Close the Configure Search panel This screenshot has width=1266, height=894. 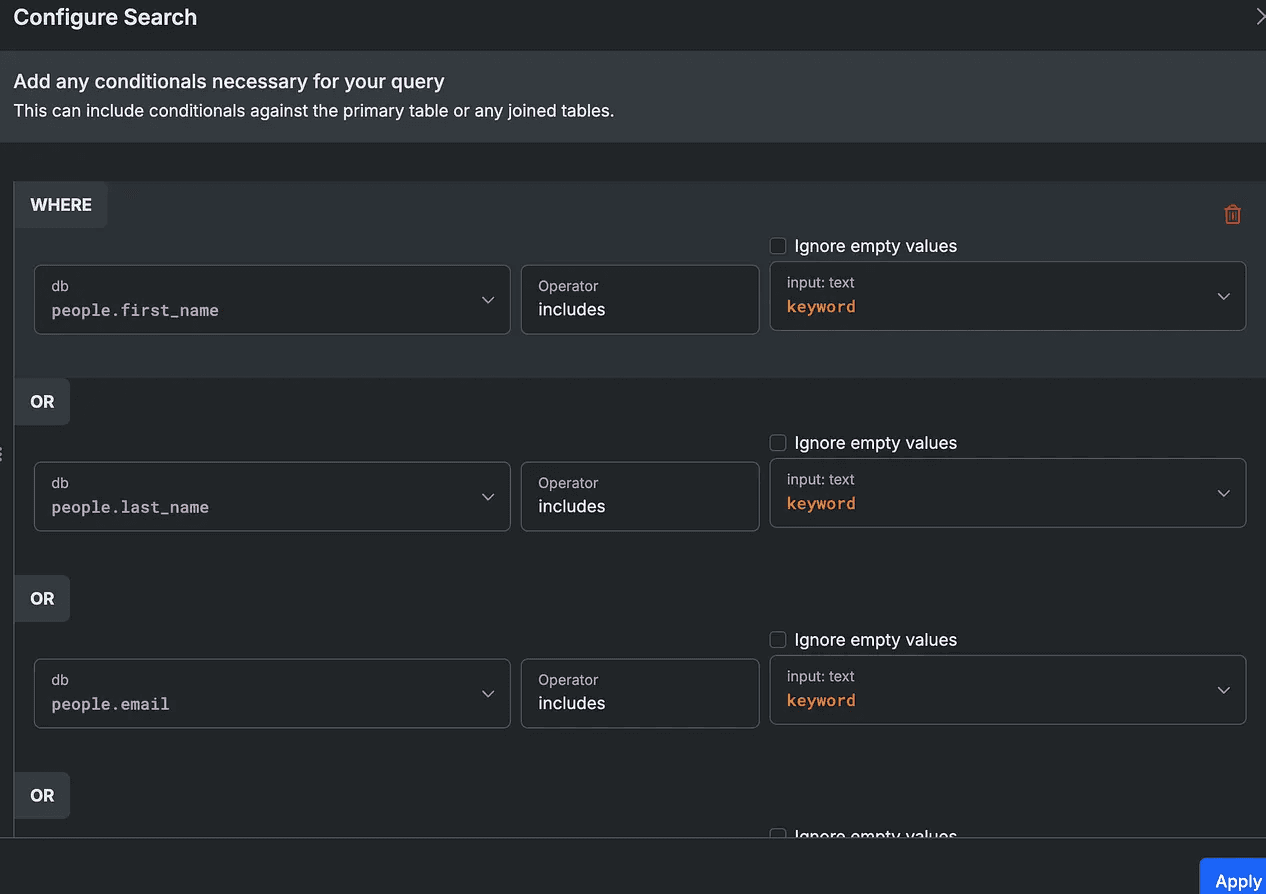click(x=1260, y=17)
